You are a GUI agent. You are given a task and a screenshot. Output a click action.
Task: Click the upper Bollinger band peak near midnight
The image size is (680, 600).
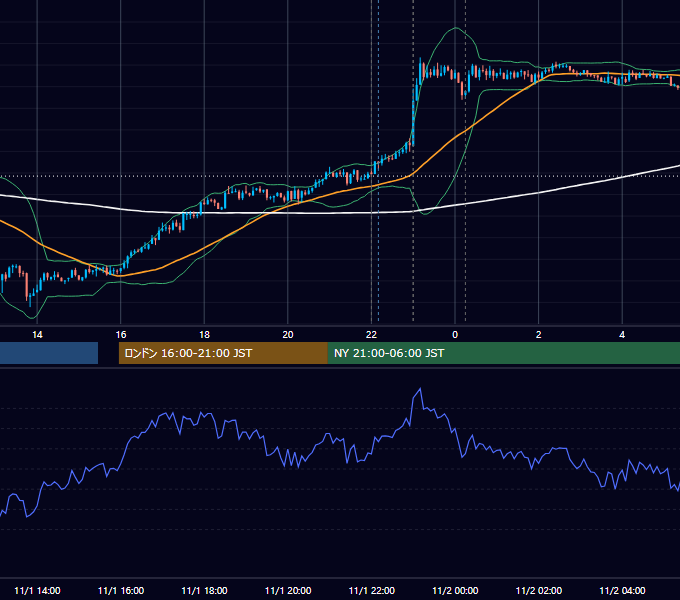pyautogui.click(x=455, y=28)
